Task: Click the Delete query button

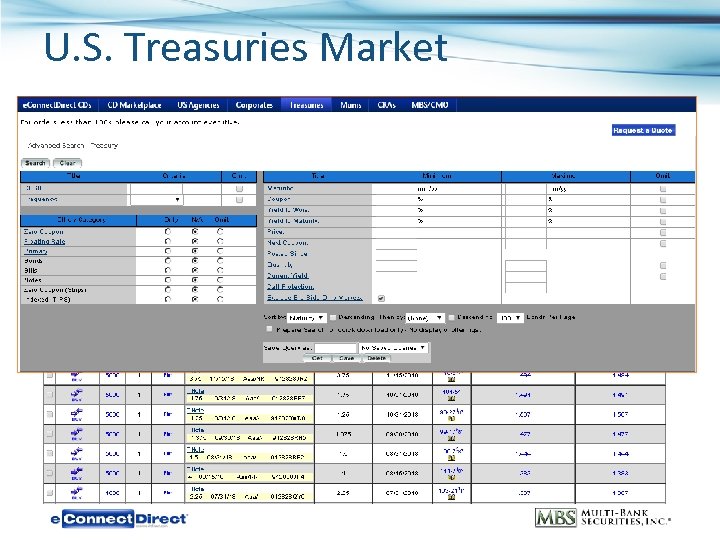Action: [x=377, y=358]
